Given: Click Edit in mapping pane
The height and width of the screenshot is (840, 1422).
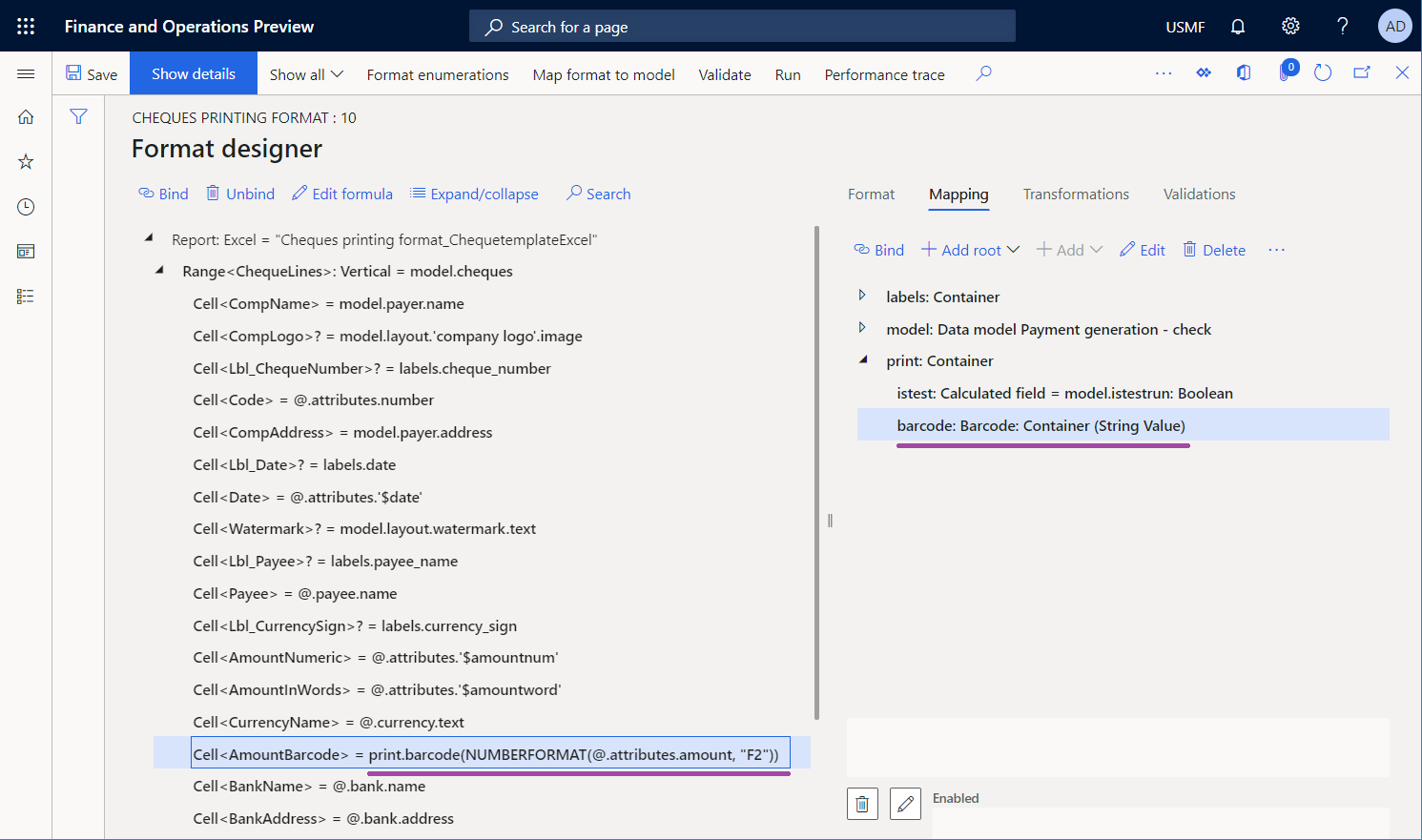Looking at the screenshot, I should 1143,250.
